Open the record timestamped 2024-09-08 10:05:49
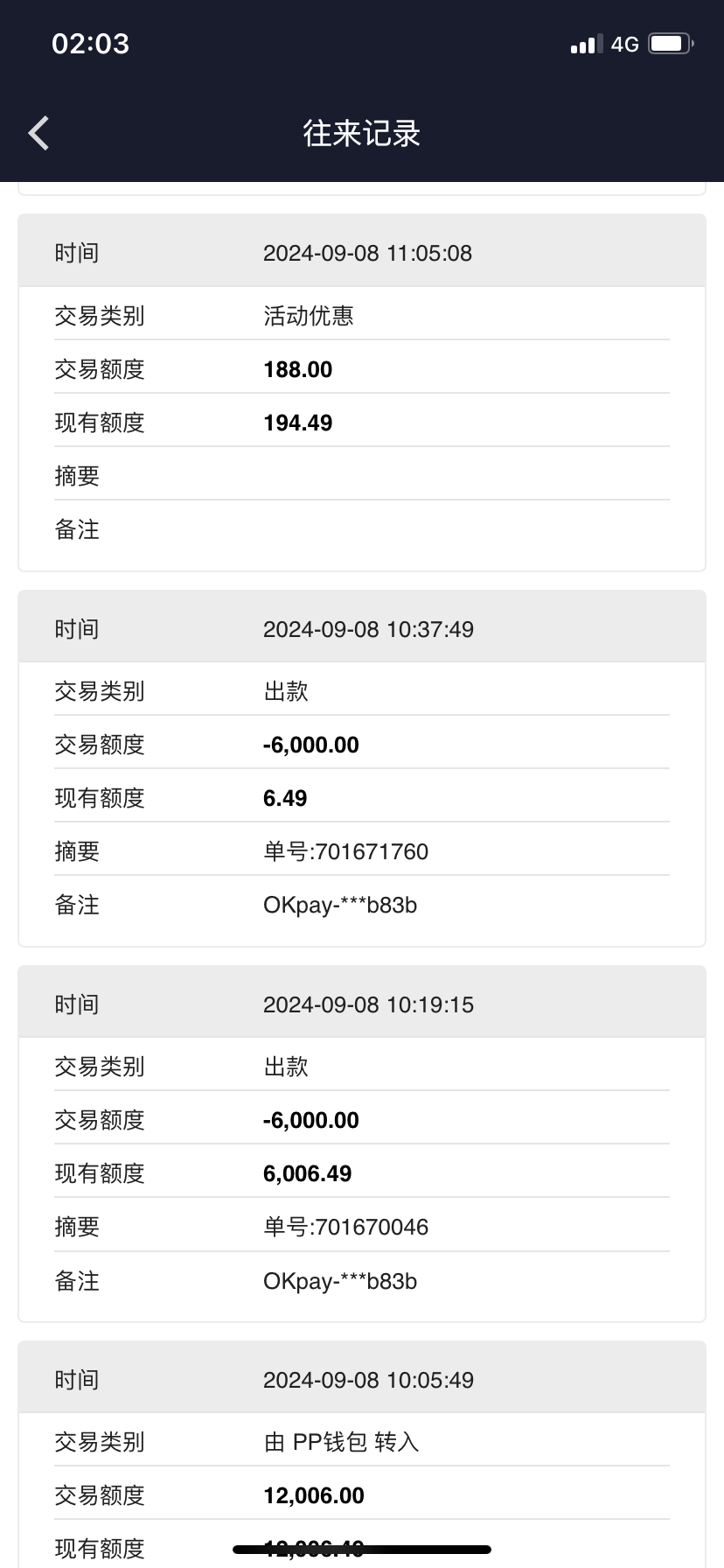The width and height of the screenshot is (724, 1568). (368, 1380)
